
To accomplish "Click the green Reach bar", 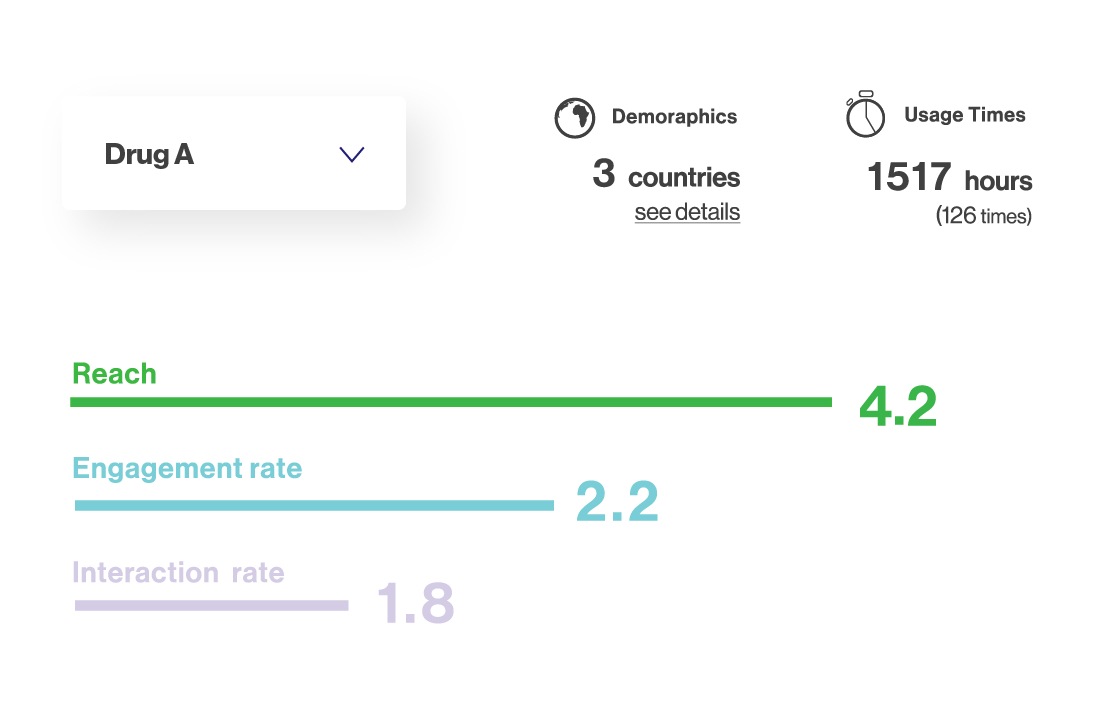I will [451, 402].
